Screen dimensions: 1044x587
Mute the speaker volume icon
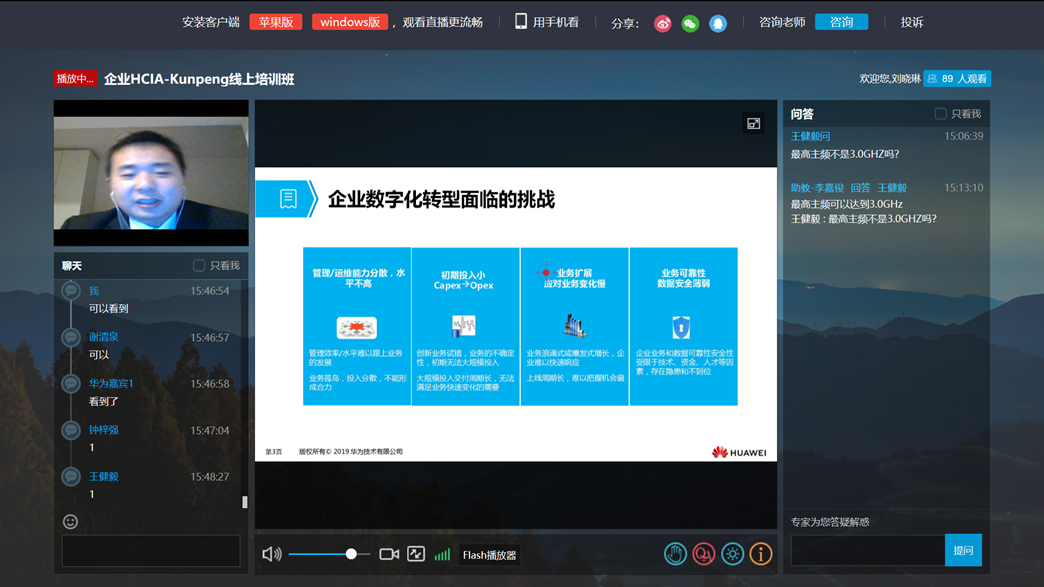click(x=273, y=553)
